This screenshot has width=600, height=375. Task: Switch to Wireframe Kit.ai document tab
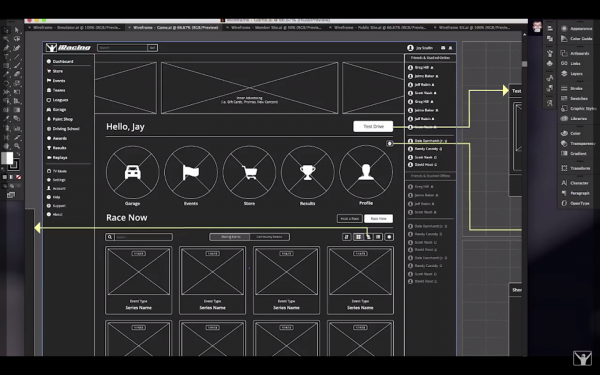(473, 28)
